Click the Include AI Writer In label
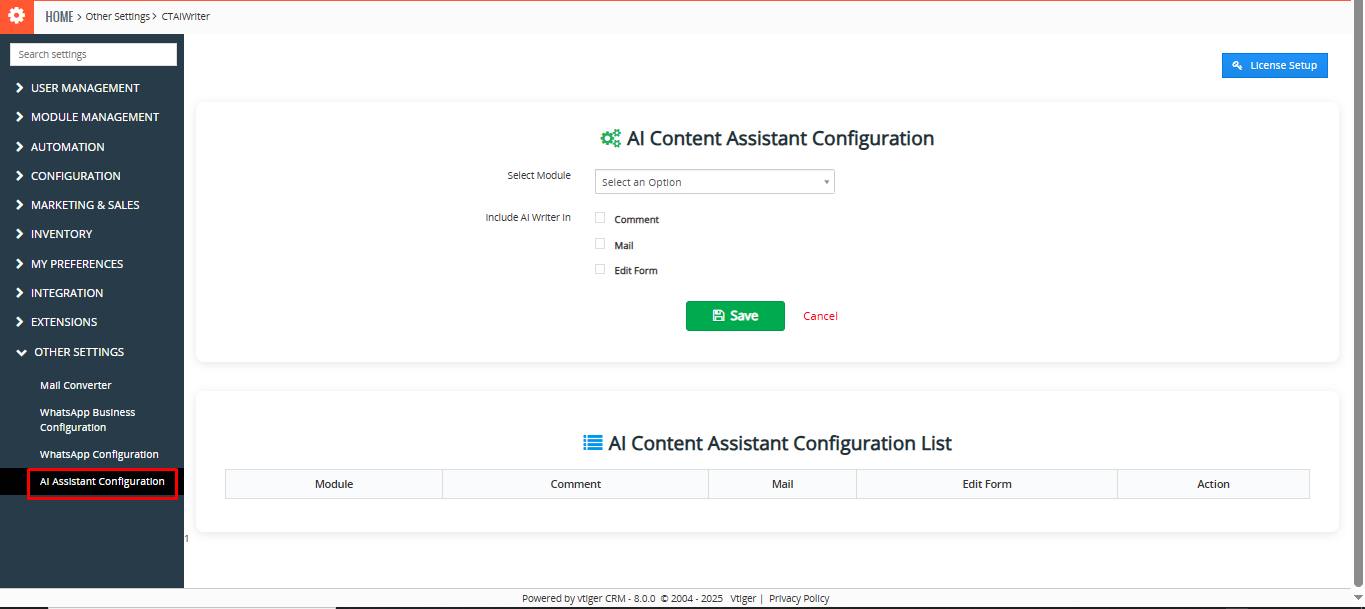Viewport: 1365px width, 609px height. point(528,217)
